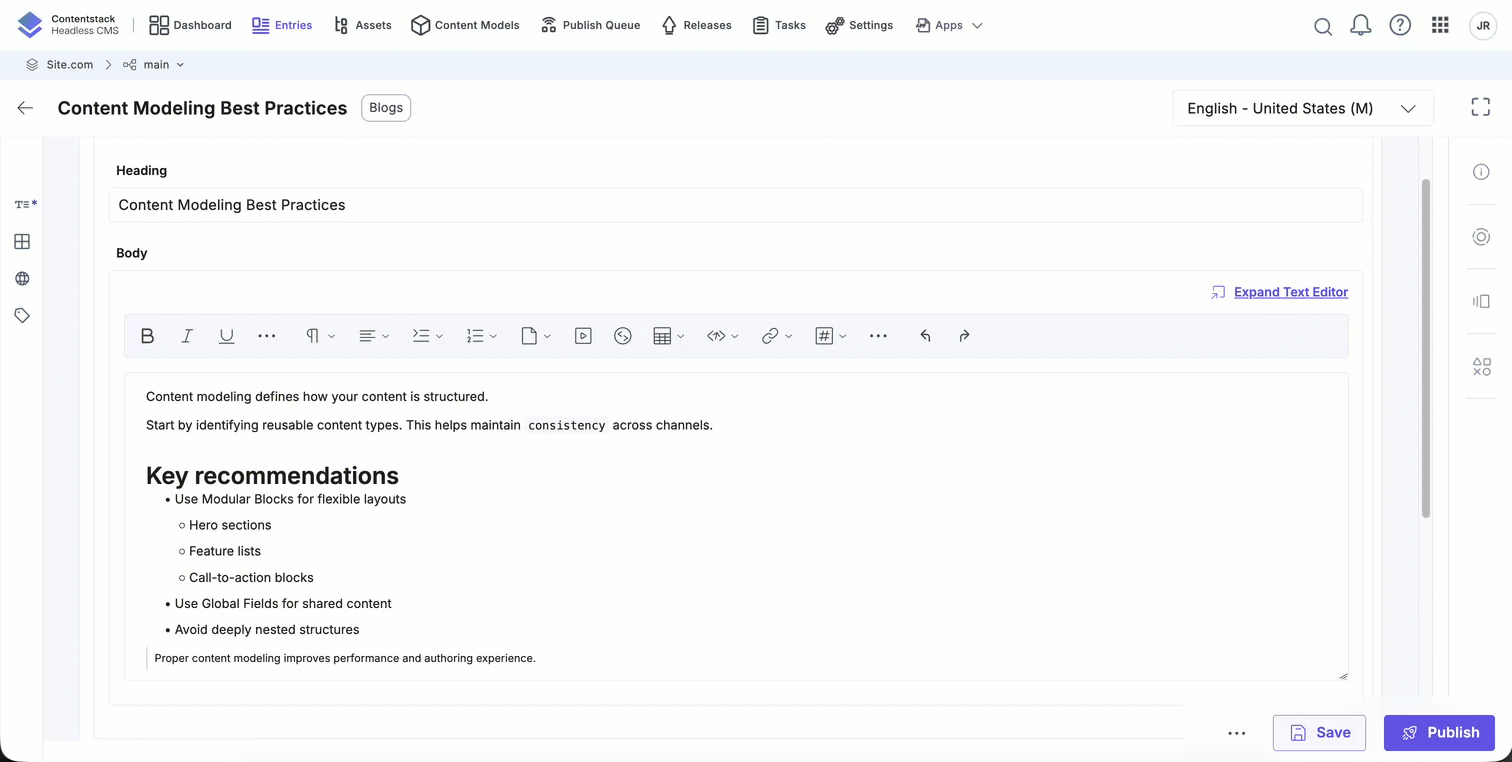
Task: Open more toolbar options before undo
Action: click(878, 336)
